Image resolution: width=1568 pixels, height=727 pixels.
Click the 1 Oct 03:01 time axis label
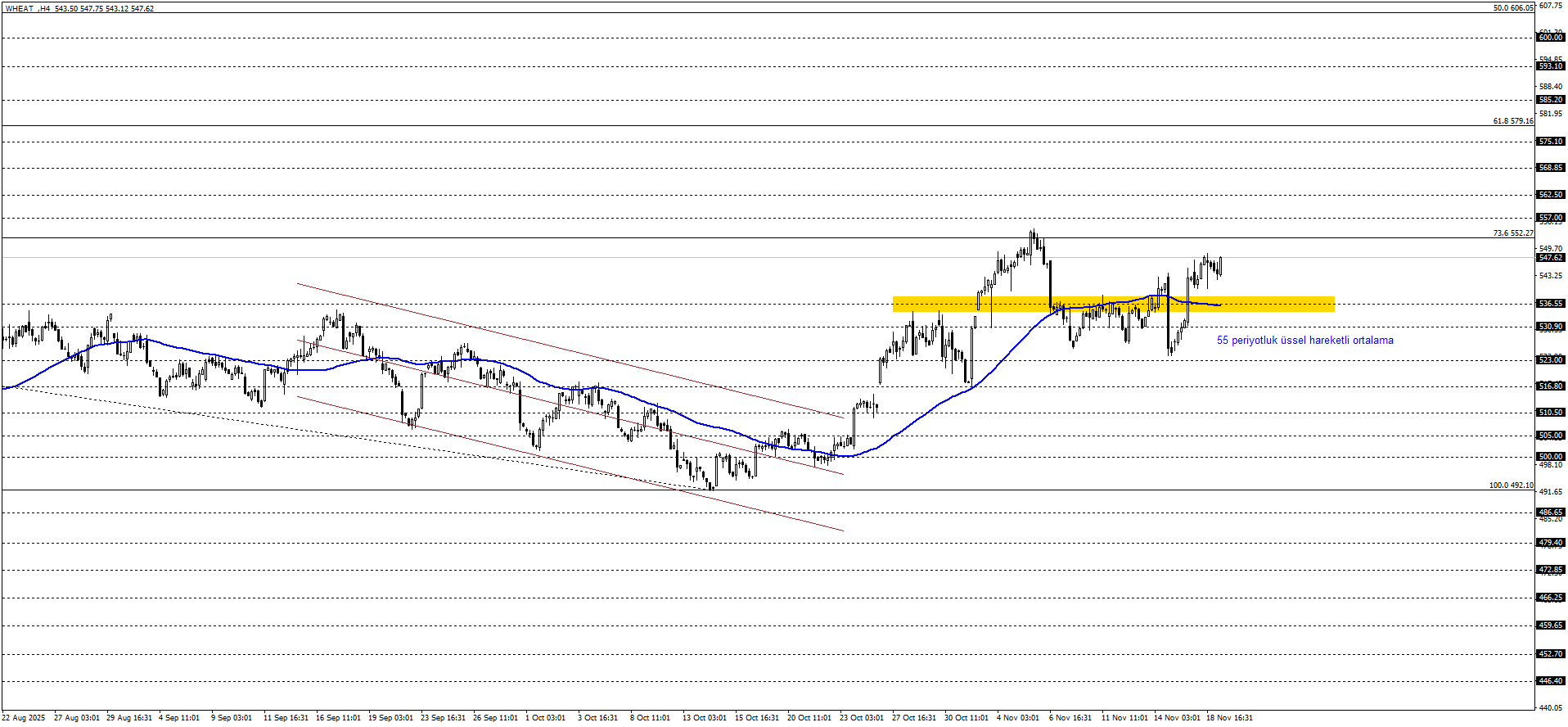(x=545, y=718)
